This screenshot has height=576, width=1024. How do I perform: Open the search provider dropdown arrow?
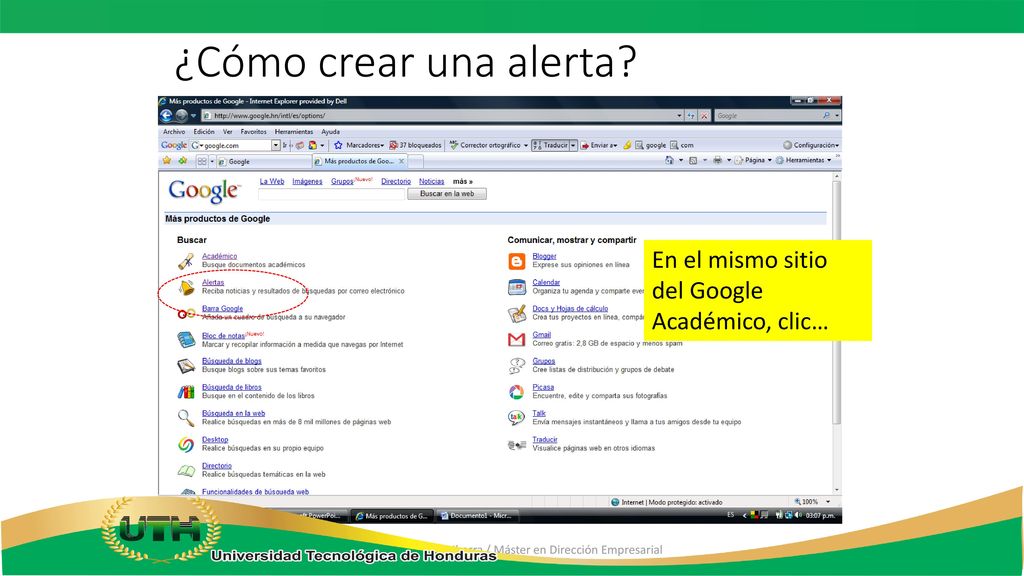pos(837,116)
